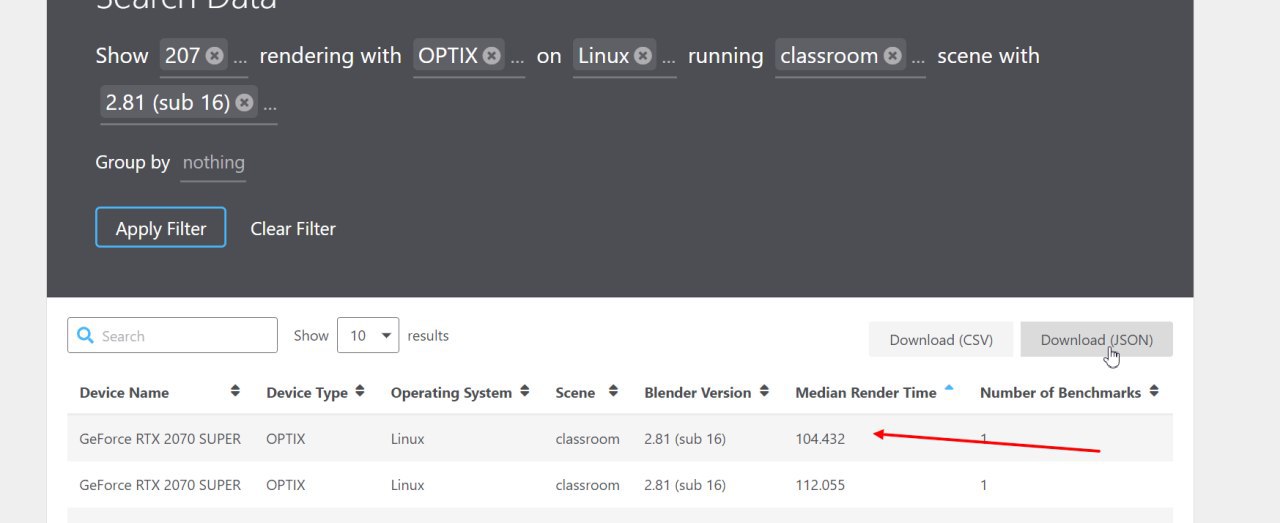Sort by Device Name column arrows
This screenshot has height=523, width=1280.
(235, 391)
